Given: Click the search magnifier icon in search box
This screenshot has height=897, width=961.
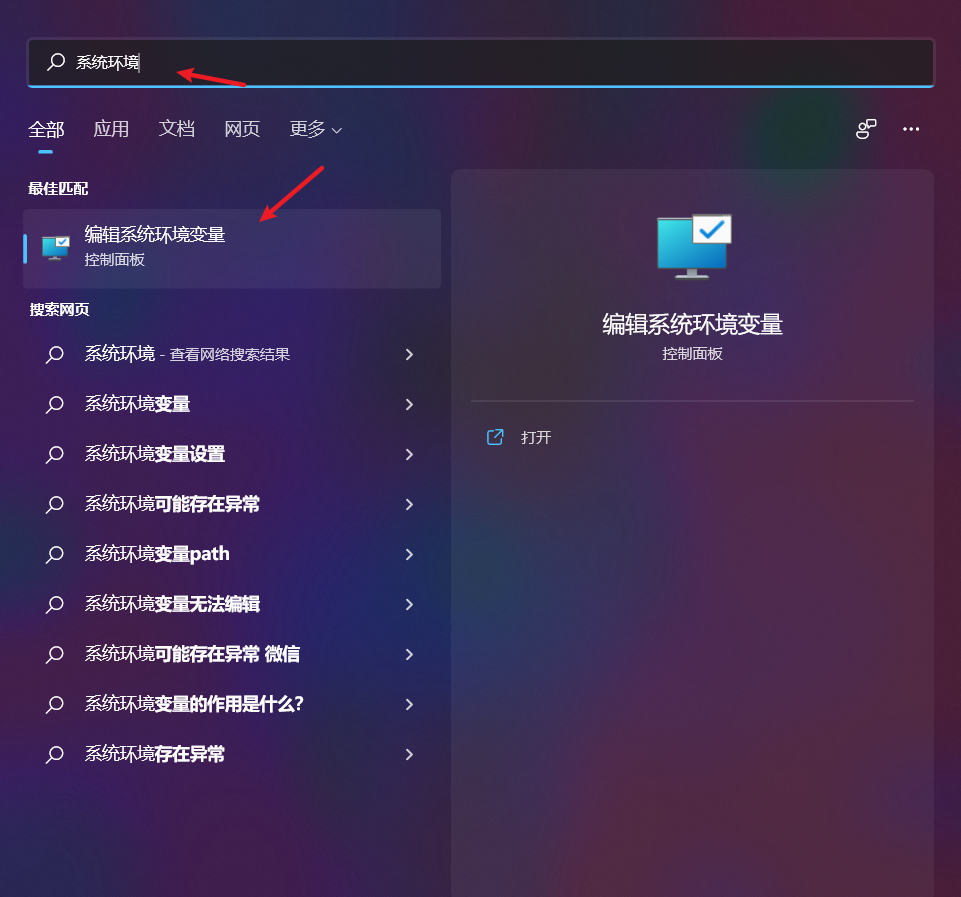Looking at the screenshot, I should point(56,61).
